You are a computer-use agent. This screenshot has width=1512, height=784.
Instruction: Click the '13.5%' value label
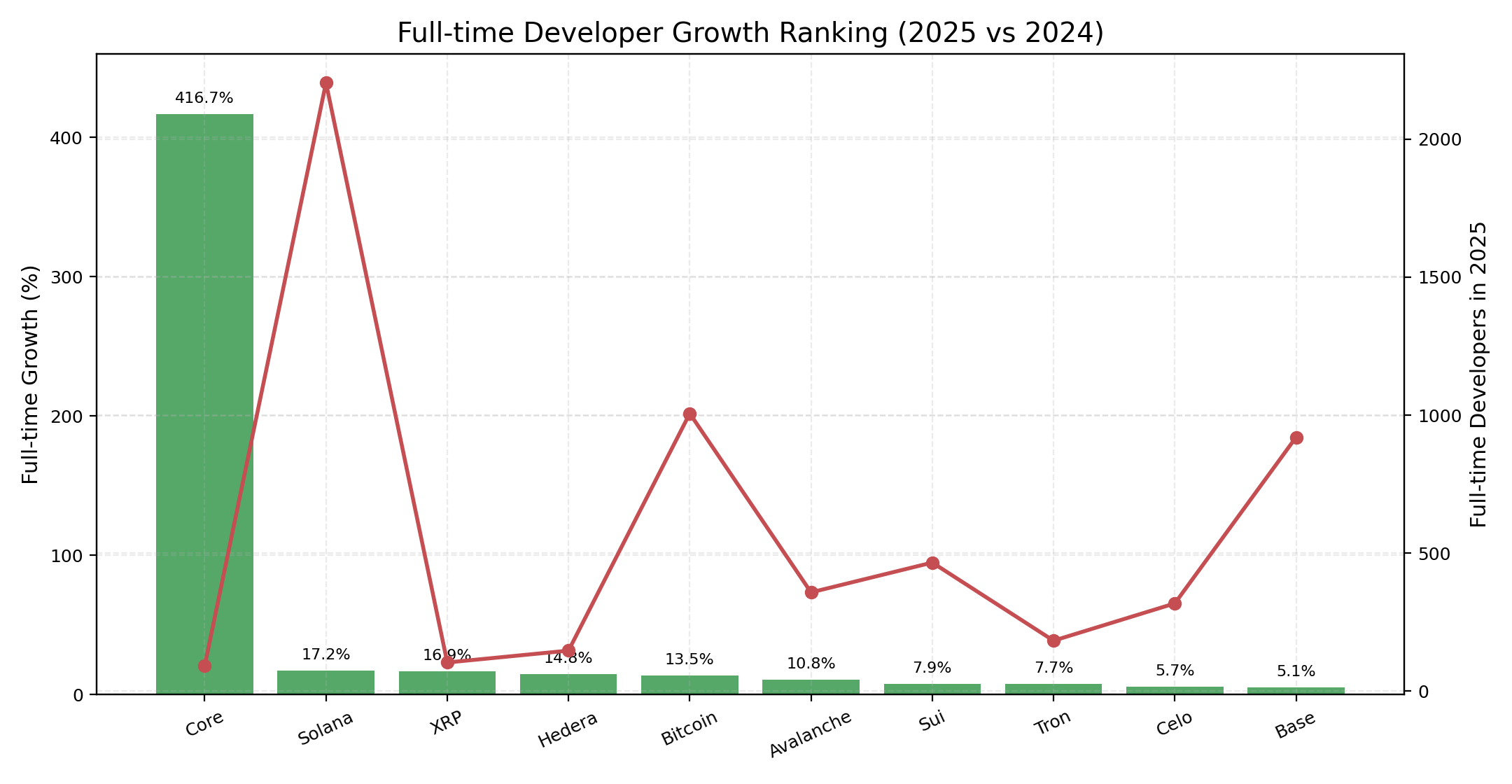point(689,660)
